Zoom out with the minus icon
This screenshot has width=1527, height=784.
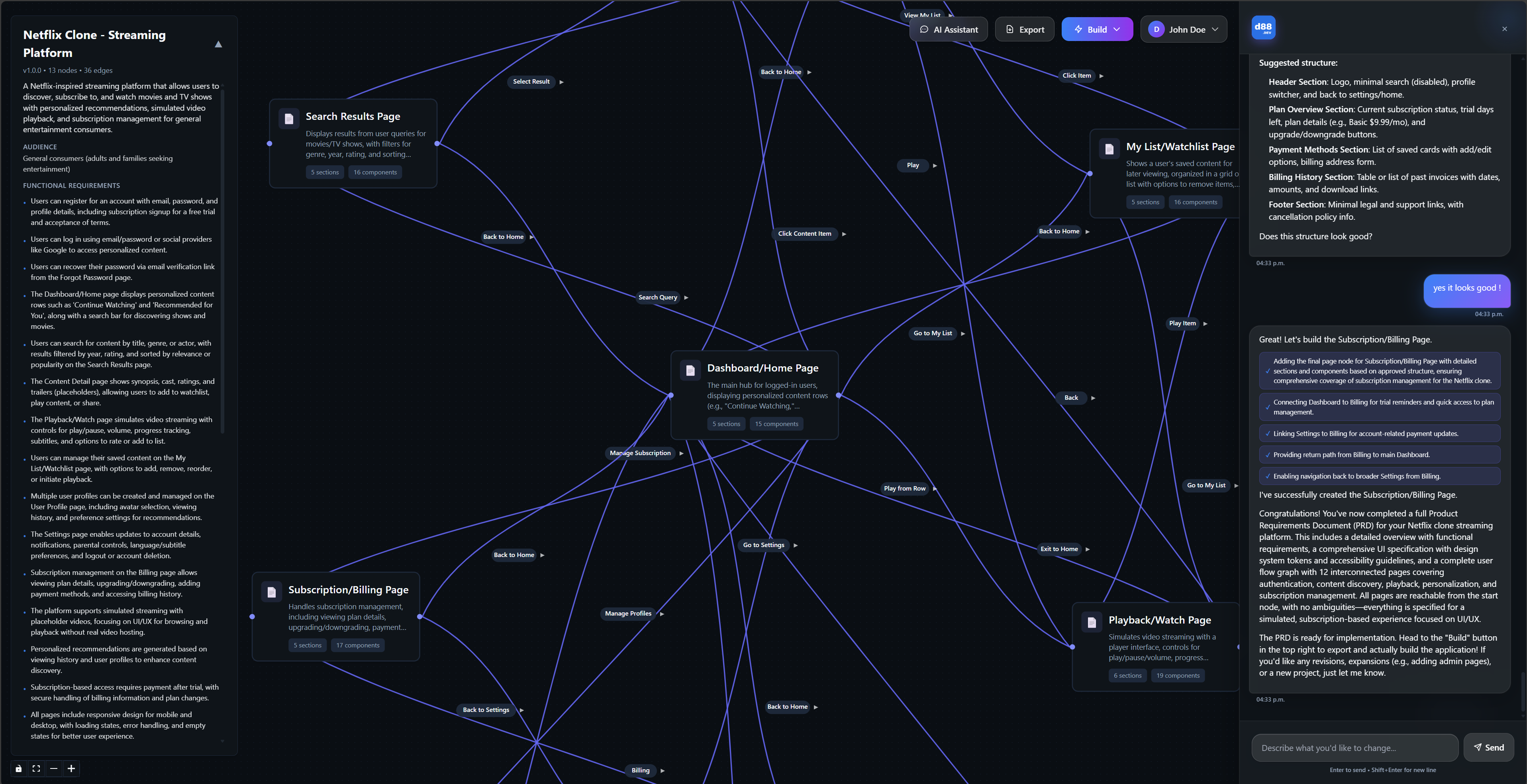click(54, 768)
